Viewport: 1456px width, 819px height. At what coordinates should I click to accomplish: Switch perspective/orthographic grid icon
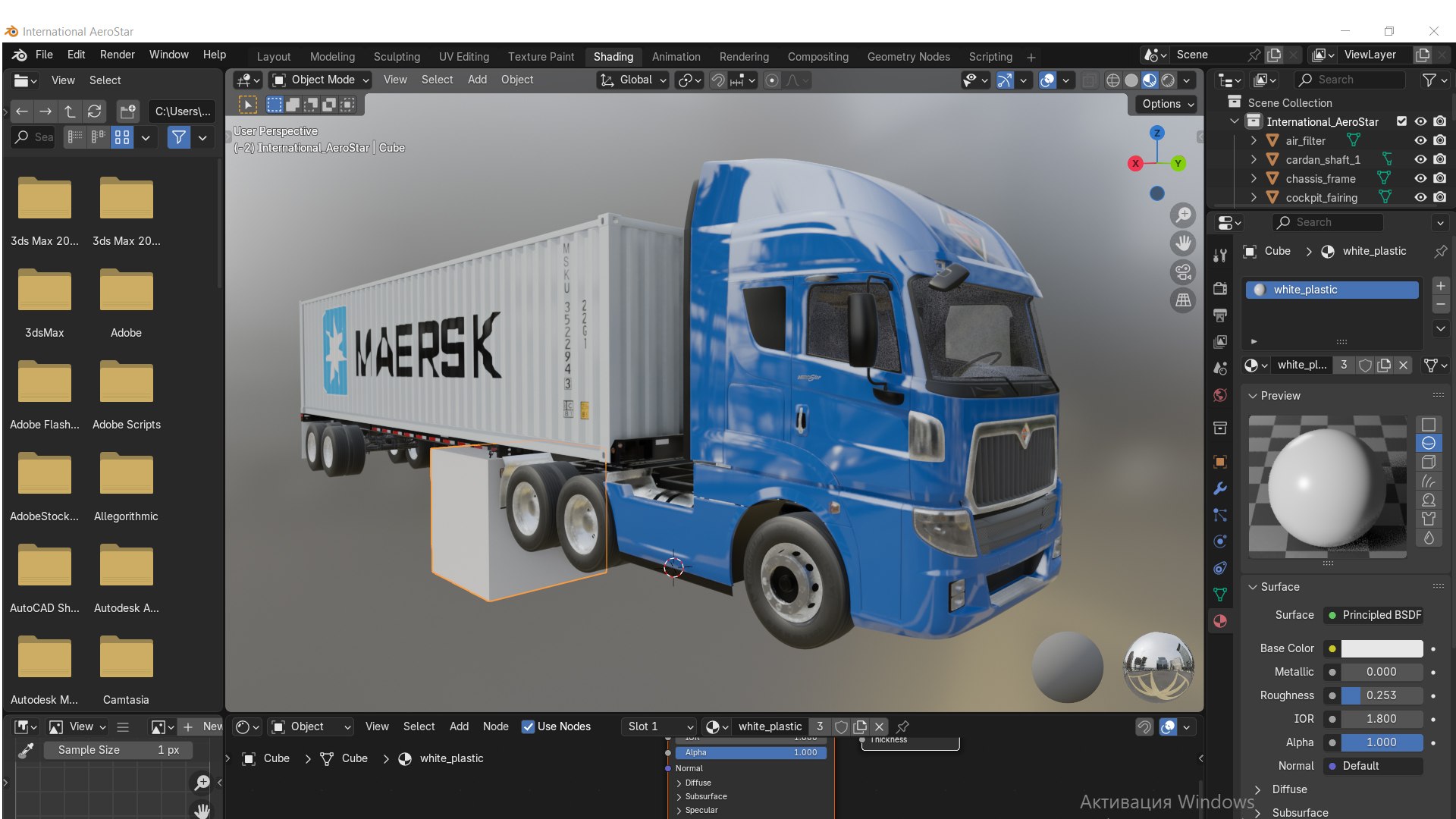pyautogui.click(x=1183, y=300)
